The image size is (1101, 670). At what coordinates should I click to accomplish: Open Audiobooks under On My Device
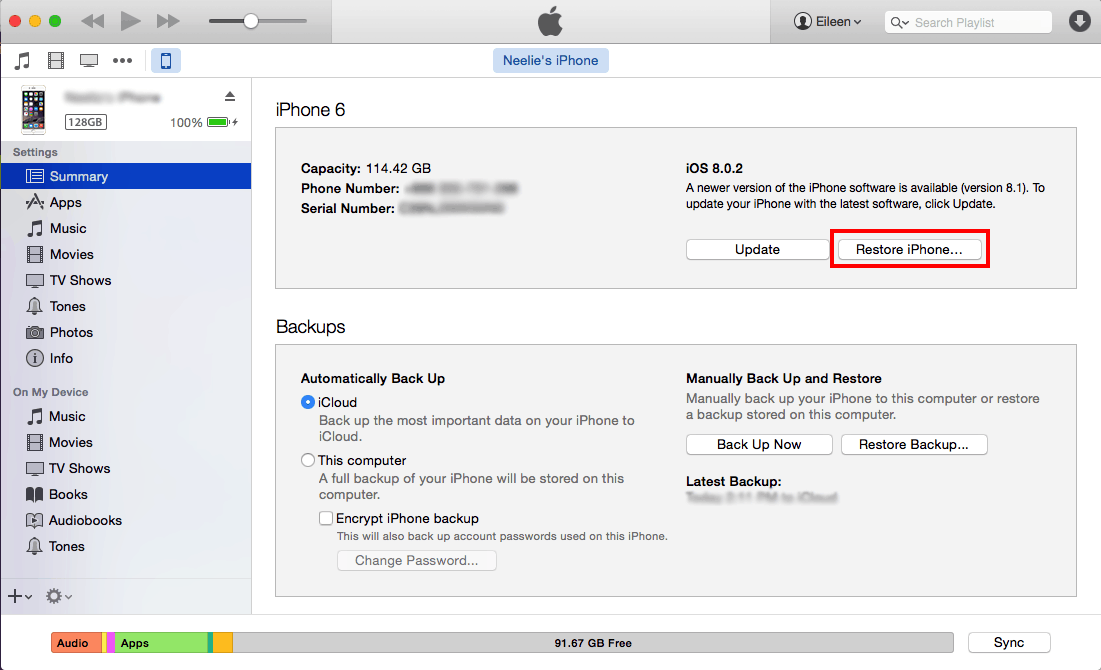[126, 520]
